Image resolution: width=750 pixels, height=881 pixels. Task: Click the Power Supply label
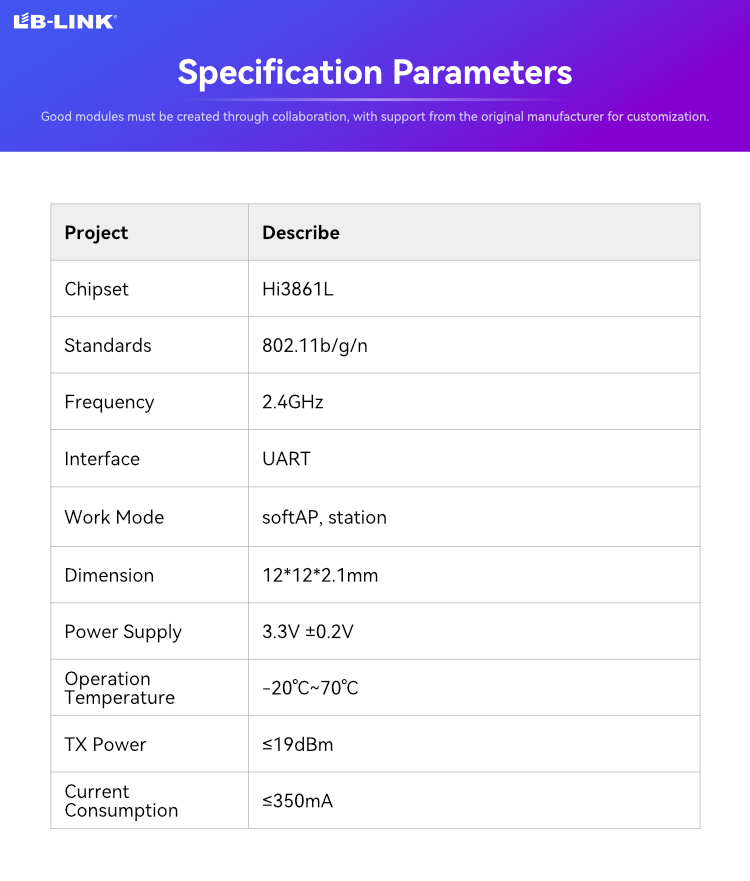[123, 632]
